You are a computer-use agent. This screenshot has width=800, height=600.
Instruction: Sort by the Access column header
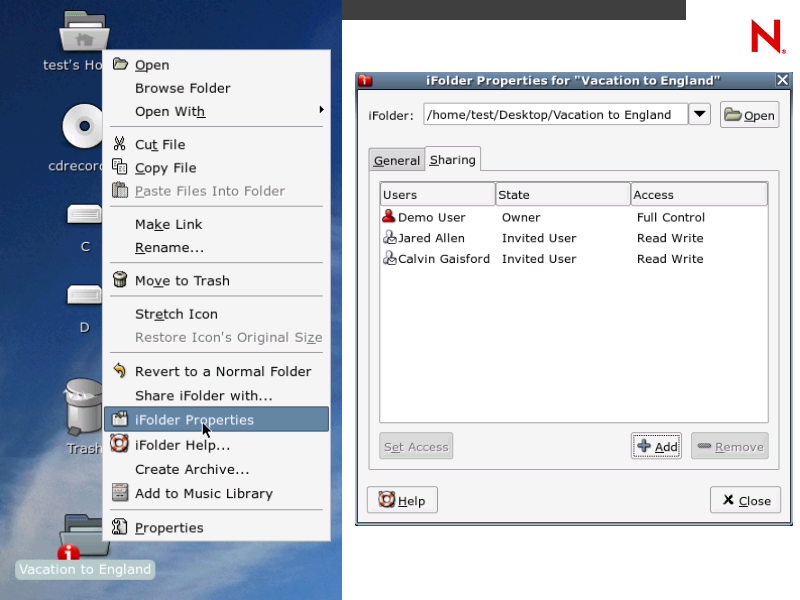699,194
